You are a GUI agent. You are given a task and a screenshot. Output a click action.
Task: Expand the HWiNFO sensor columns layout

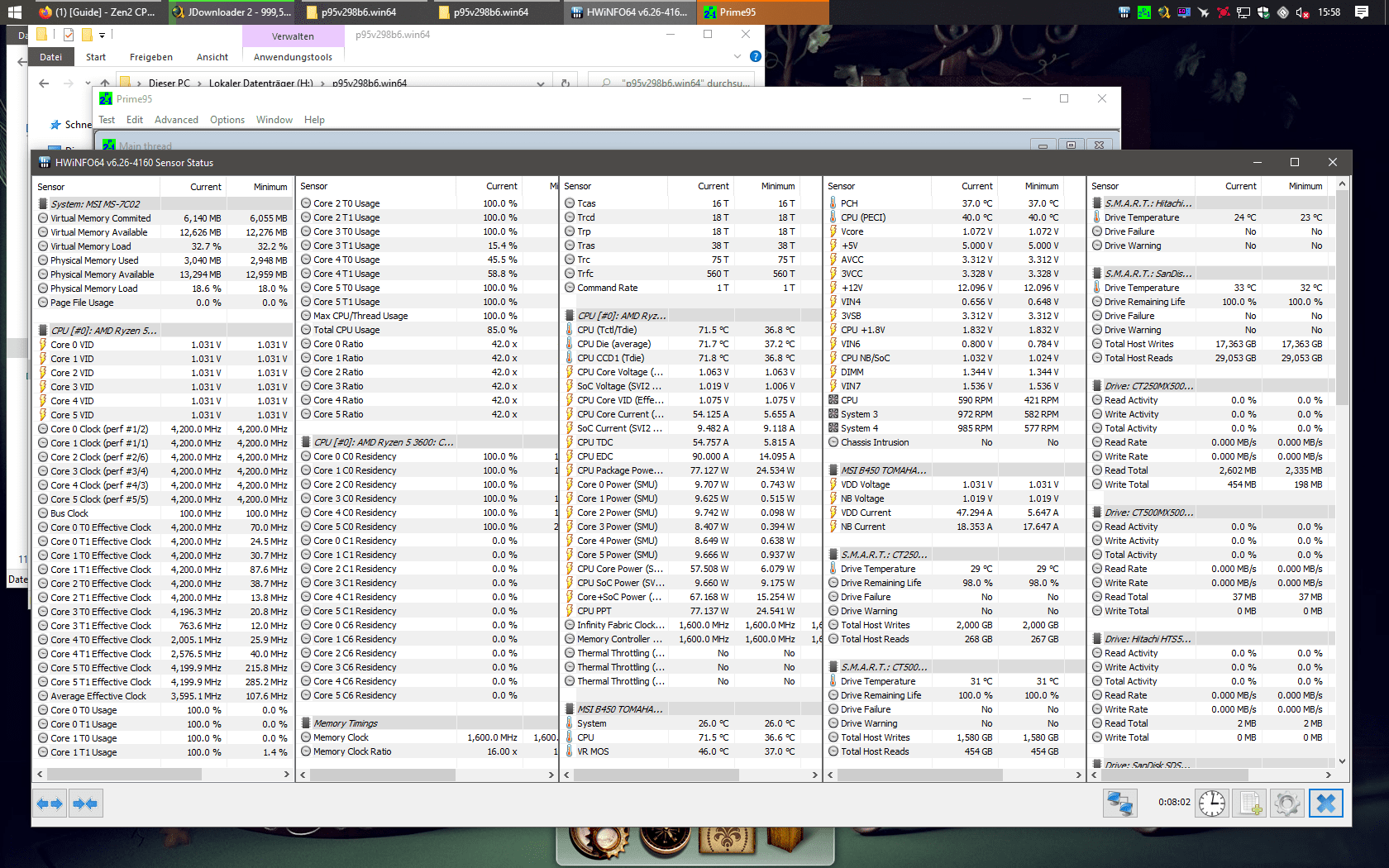(x=50, y=804)
